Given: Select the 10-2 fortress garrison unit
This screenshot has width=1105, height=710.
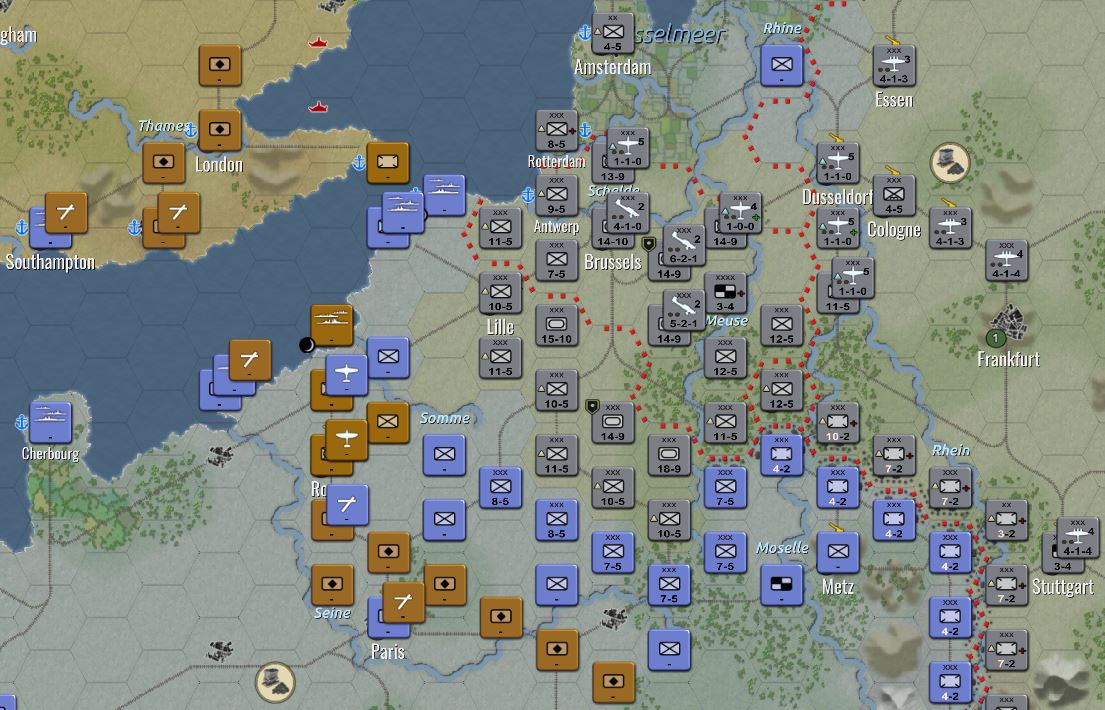Looking at the screenshot, I should pos(837,422).
